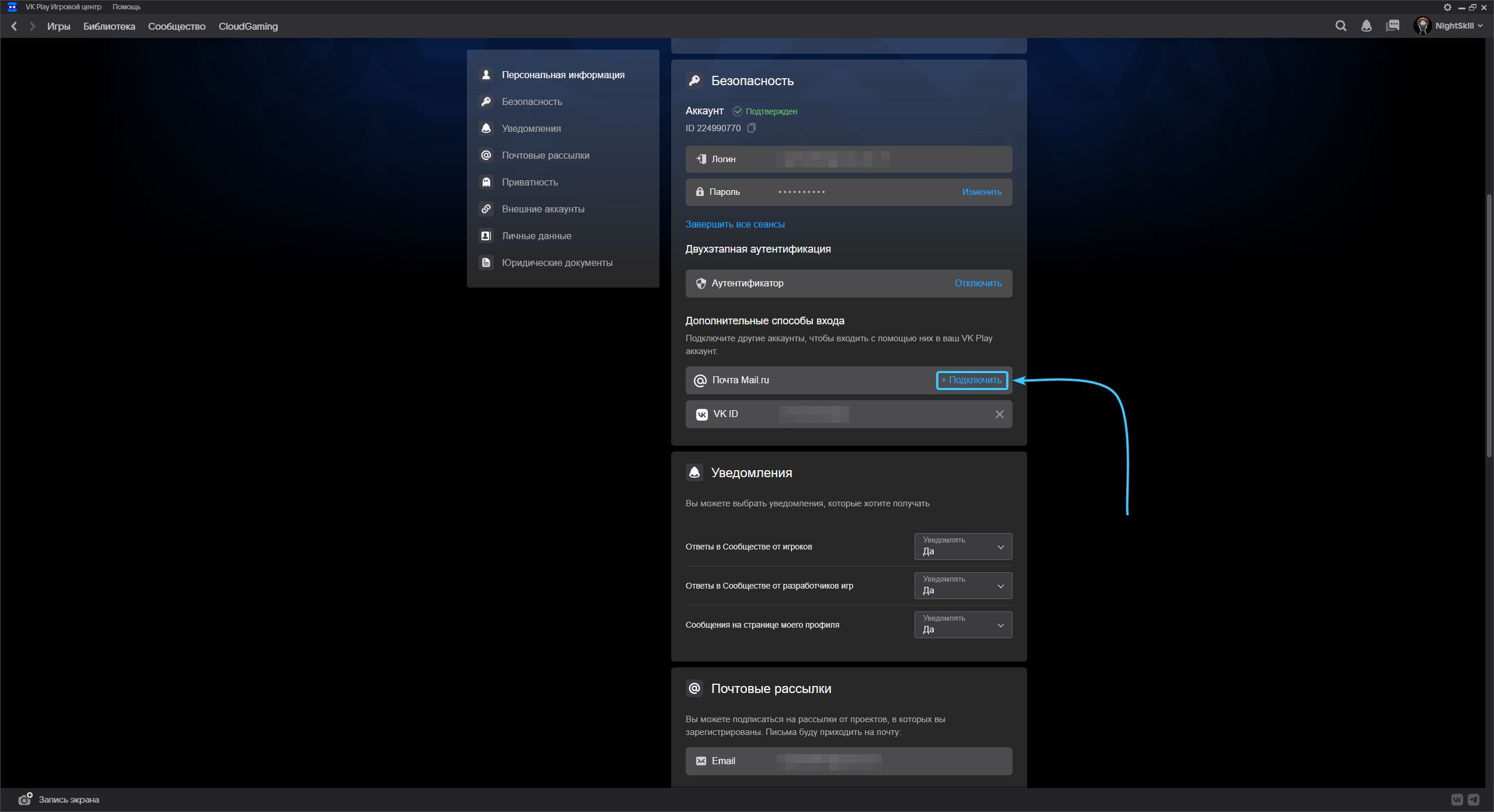Disable the Аутентификатор two-factor authentication
The image size is (1494, 812).
[x=978, y=283]
